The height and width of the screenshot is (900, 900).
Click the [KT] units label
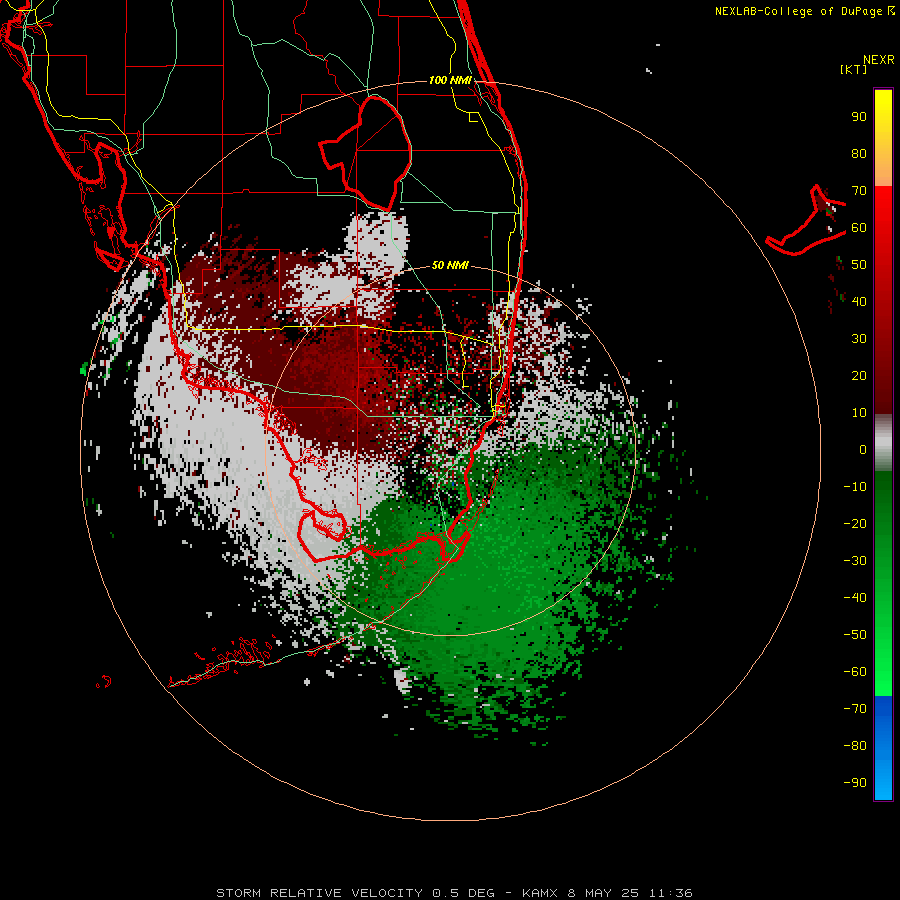853,69
